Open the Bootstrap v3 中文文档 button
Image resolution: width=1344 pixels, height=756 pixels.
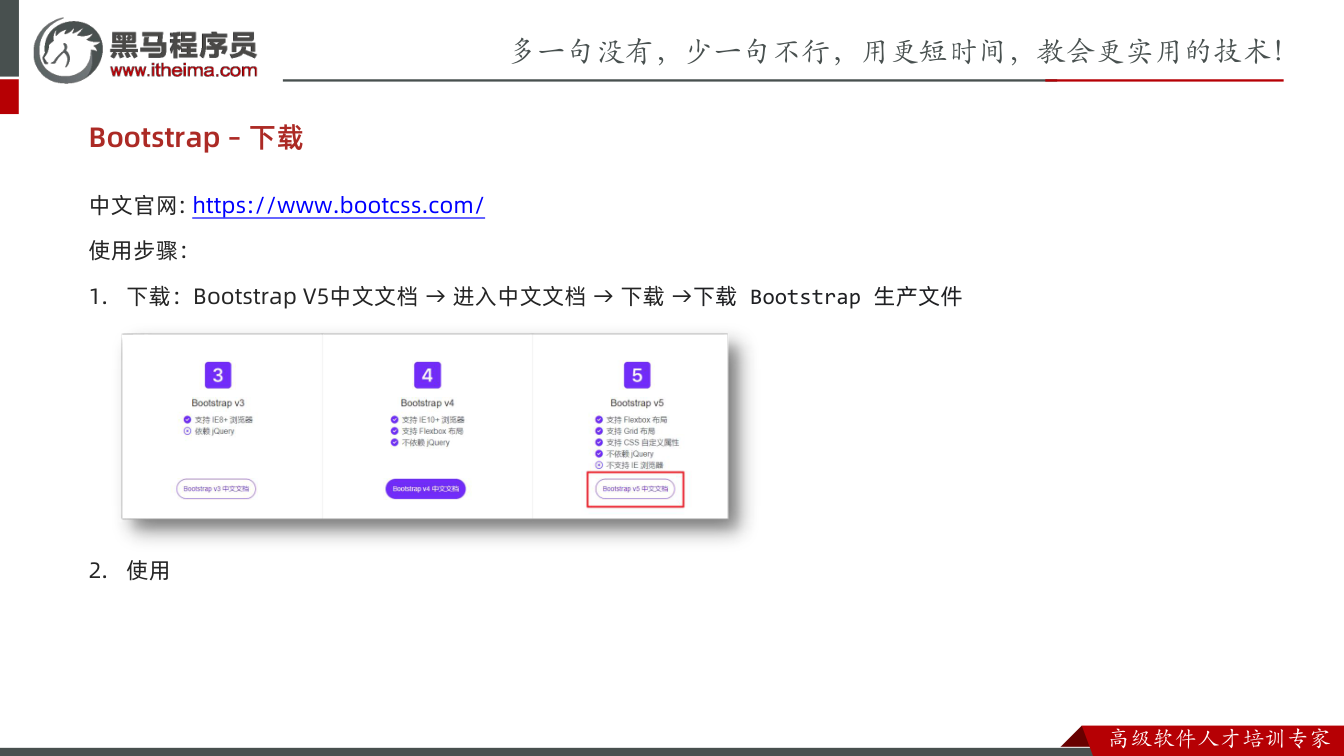(x=216, y=489)
